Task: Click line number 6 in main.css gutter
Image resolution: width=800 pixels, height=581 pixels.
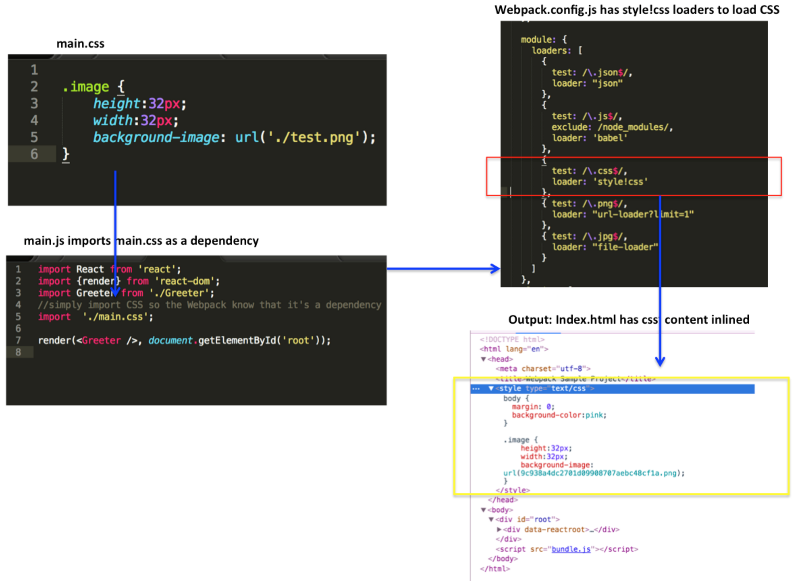Action: click(x=32, y=153)
